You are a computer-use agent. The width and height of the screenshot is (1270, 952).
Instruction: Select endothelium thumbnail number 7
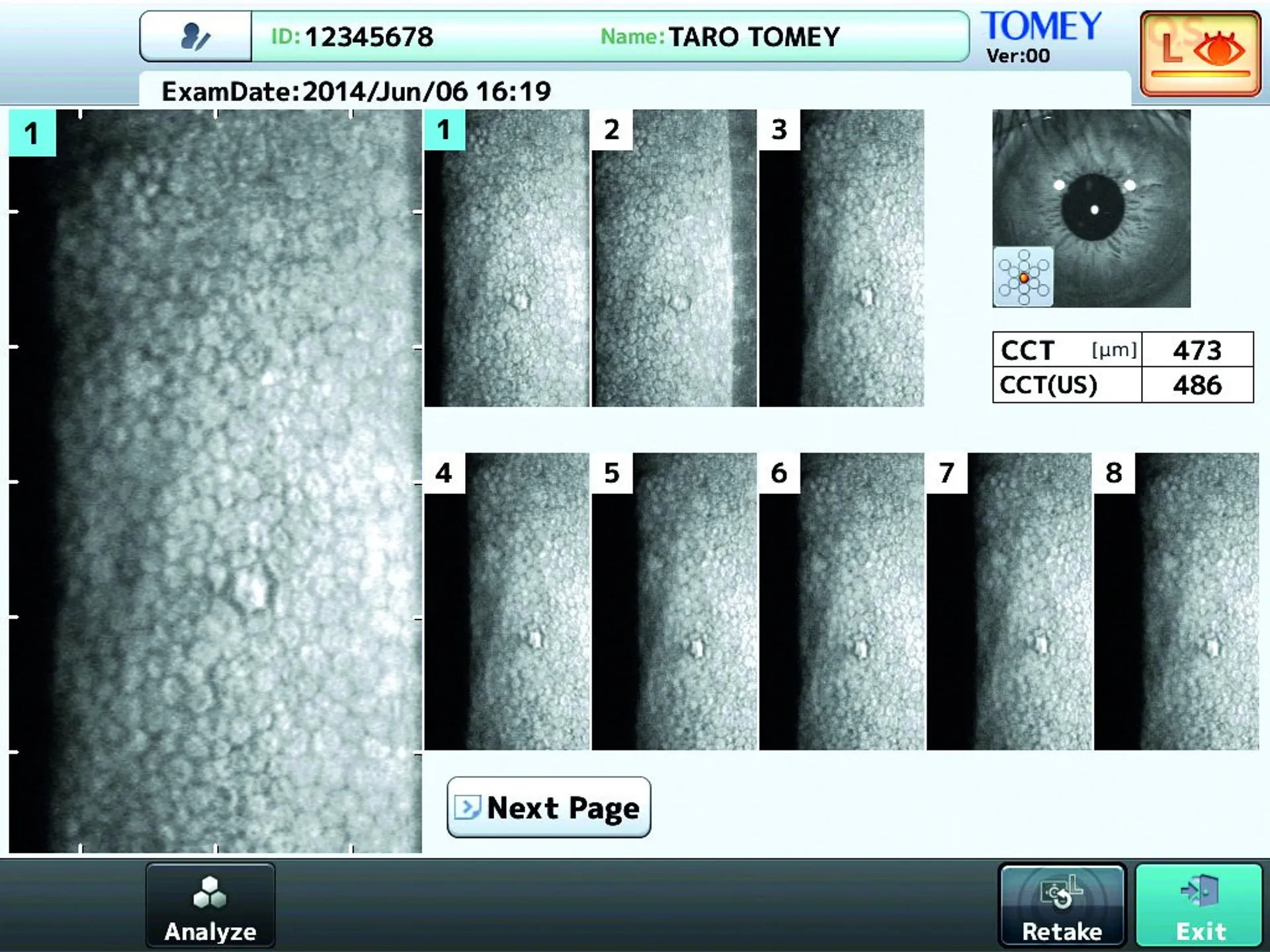[x=1009, y=602]
